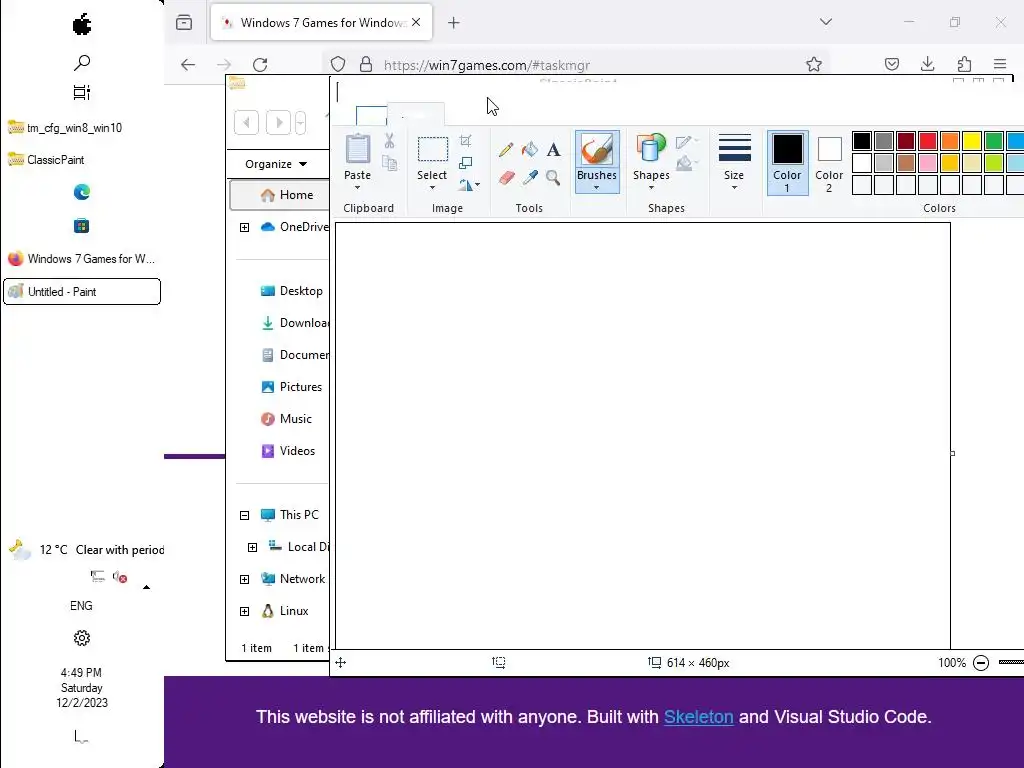1024x768 pixels.
Task: Click the muted volume tray icon
Action: [120, 577]
